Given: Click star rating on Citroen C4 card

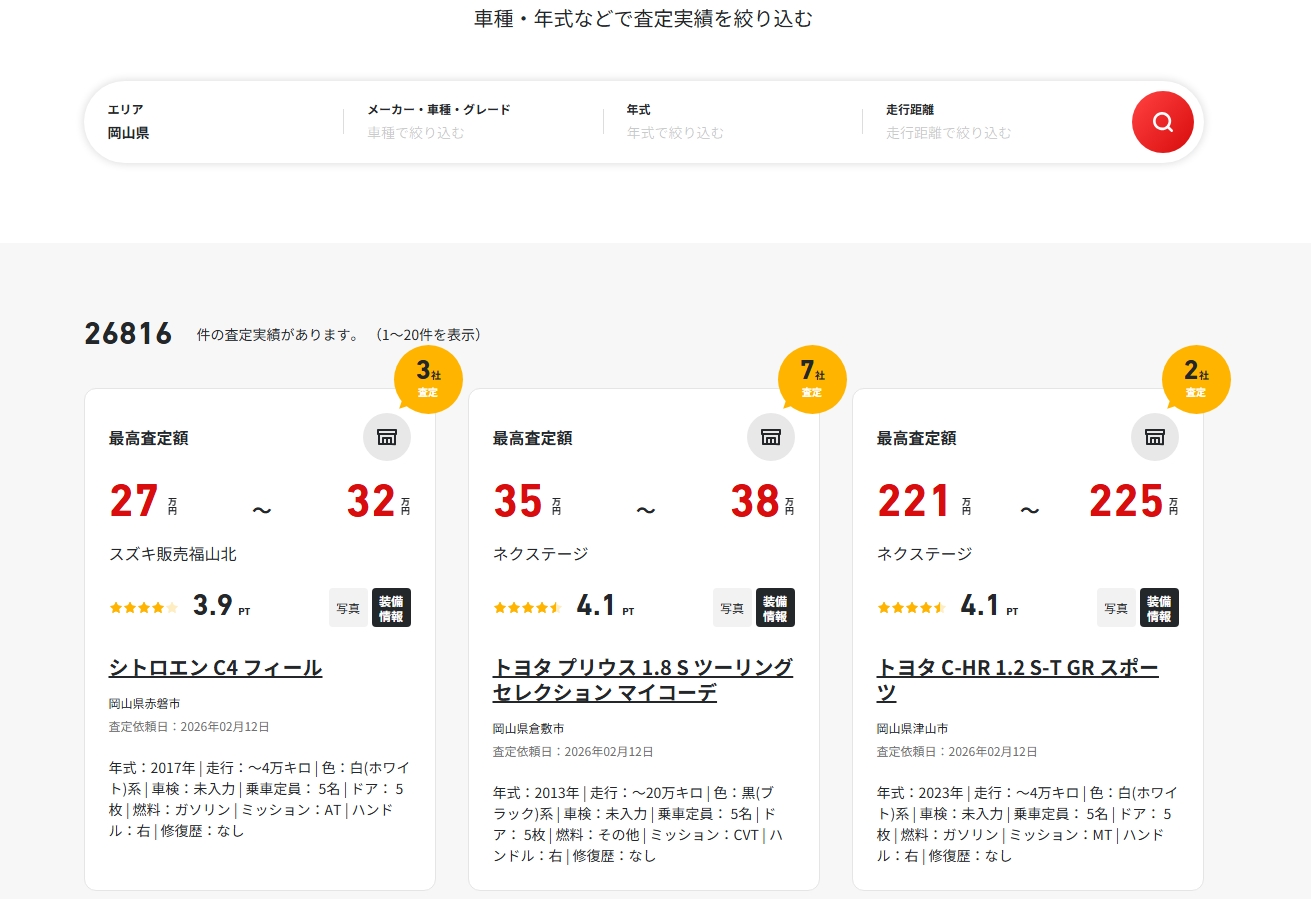Looking at the screenshot, I should click(143, 607).
